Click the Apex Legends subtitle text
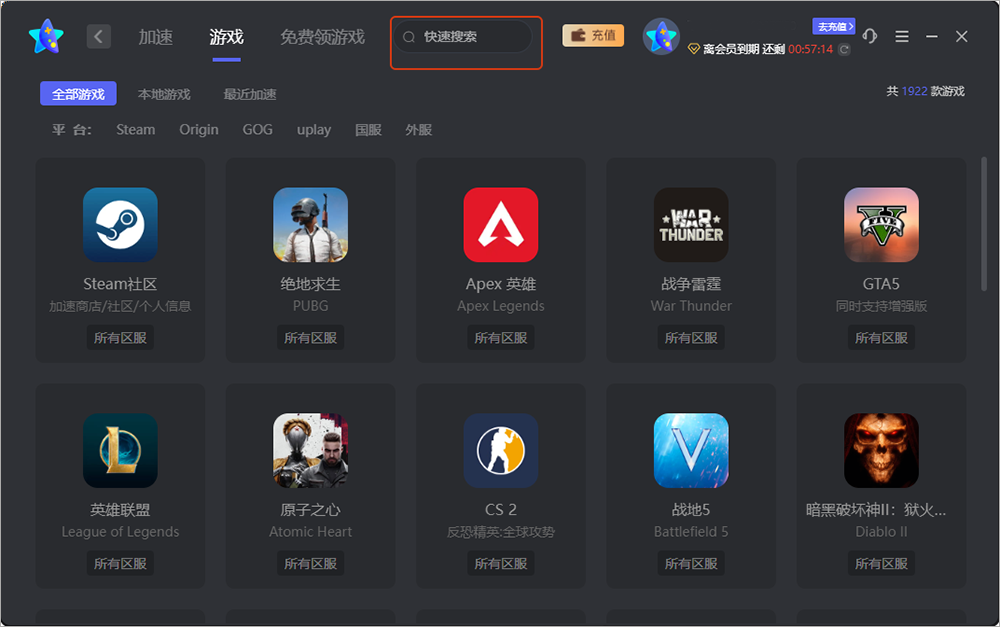 coord(501,306)
